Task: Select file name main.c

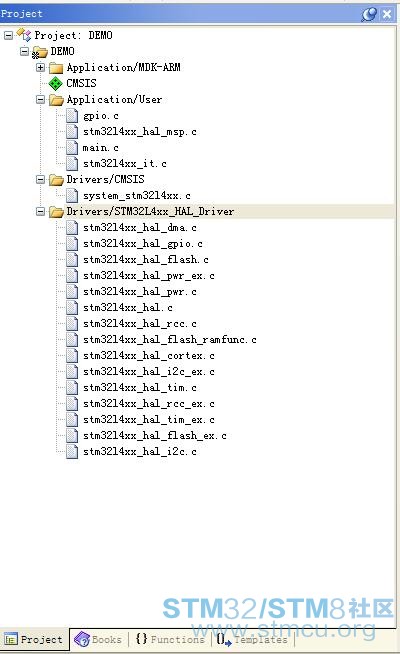Action: pyautogui.click(x=101, y=148)
